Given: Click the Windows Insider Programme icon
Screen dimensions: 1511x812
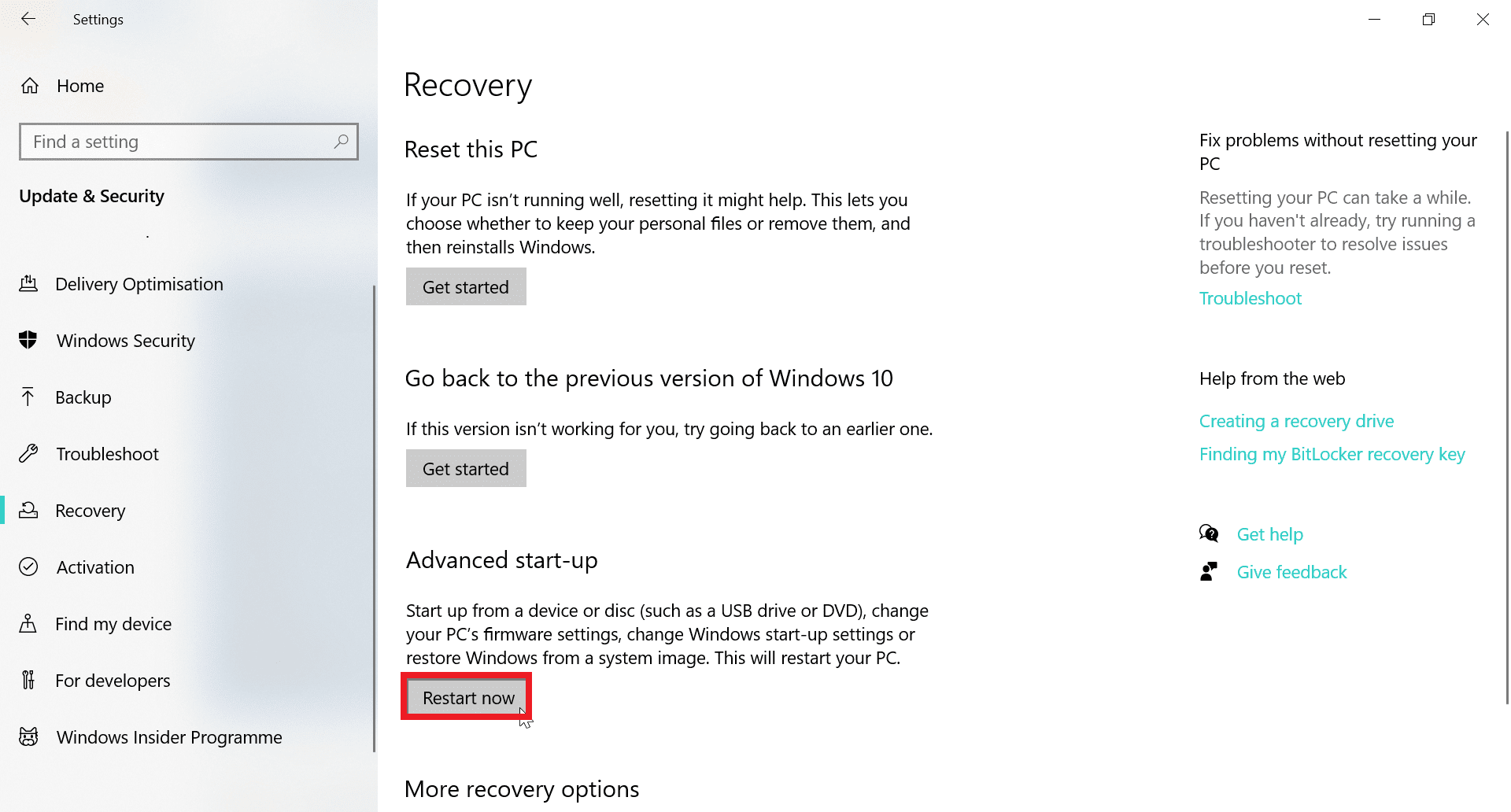Looking at the screenshot, I should pos(28,736).
